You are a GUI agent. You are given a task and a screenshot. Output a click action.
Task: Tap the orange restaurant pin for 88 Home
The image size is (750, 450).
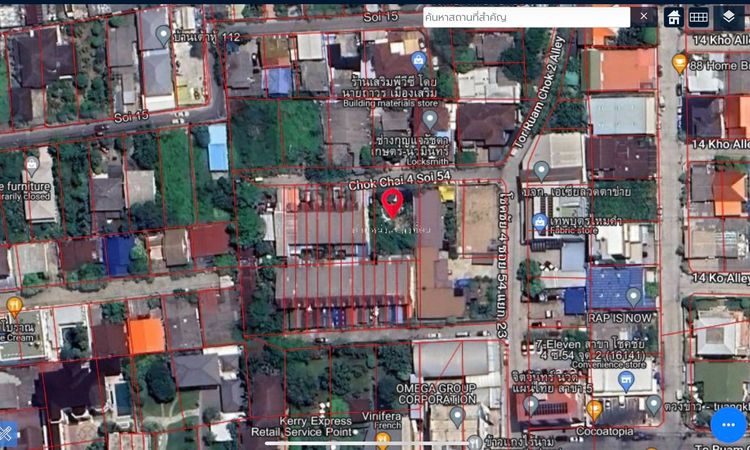(679, 63)
